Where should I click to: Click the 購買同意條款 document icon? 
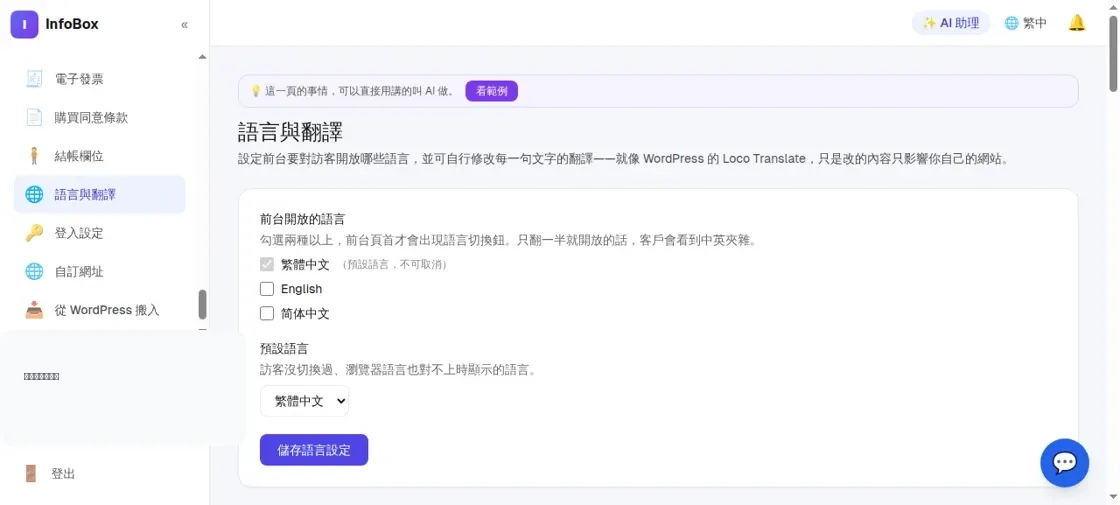click(x=34, y=117)
